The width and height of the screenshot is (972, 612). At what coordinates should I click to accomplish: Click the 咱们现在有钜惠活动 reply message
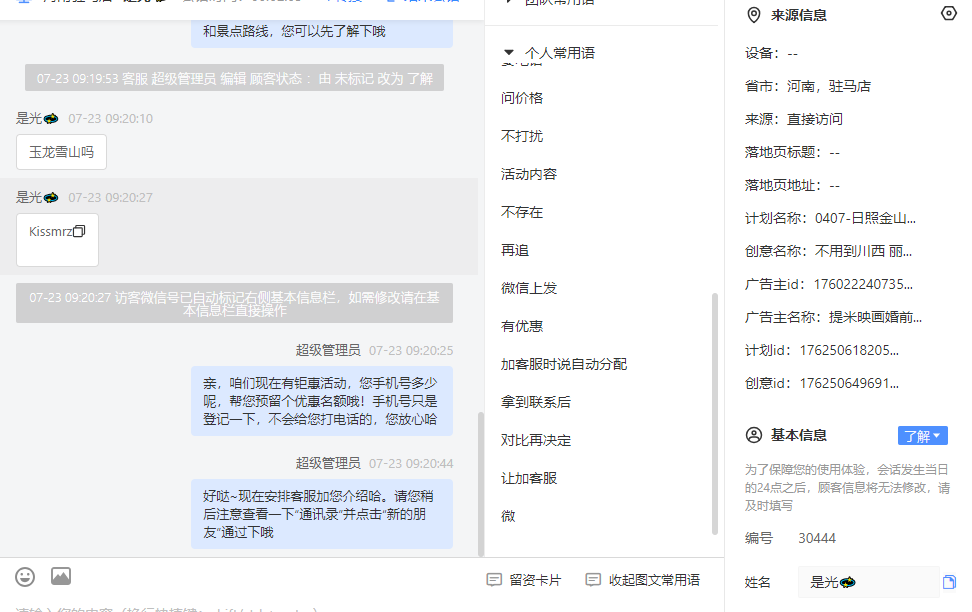(322, 401)
